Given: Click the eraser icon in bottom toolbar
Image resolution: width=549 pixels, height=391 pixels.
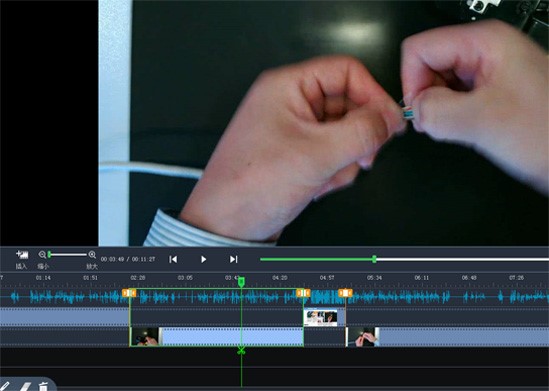Looking at the screenshot, I should [x=25, y=386].
